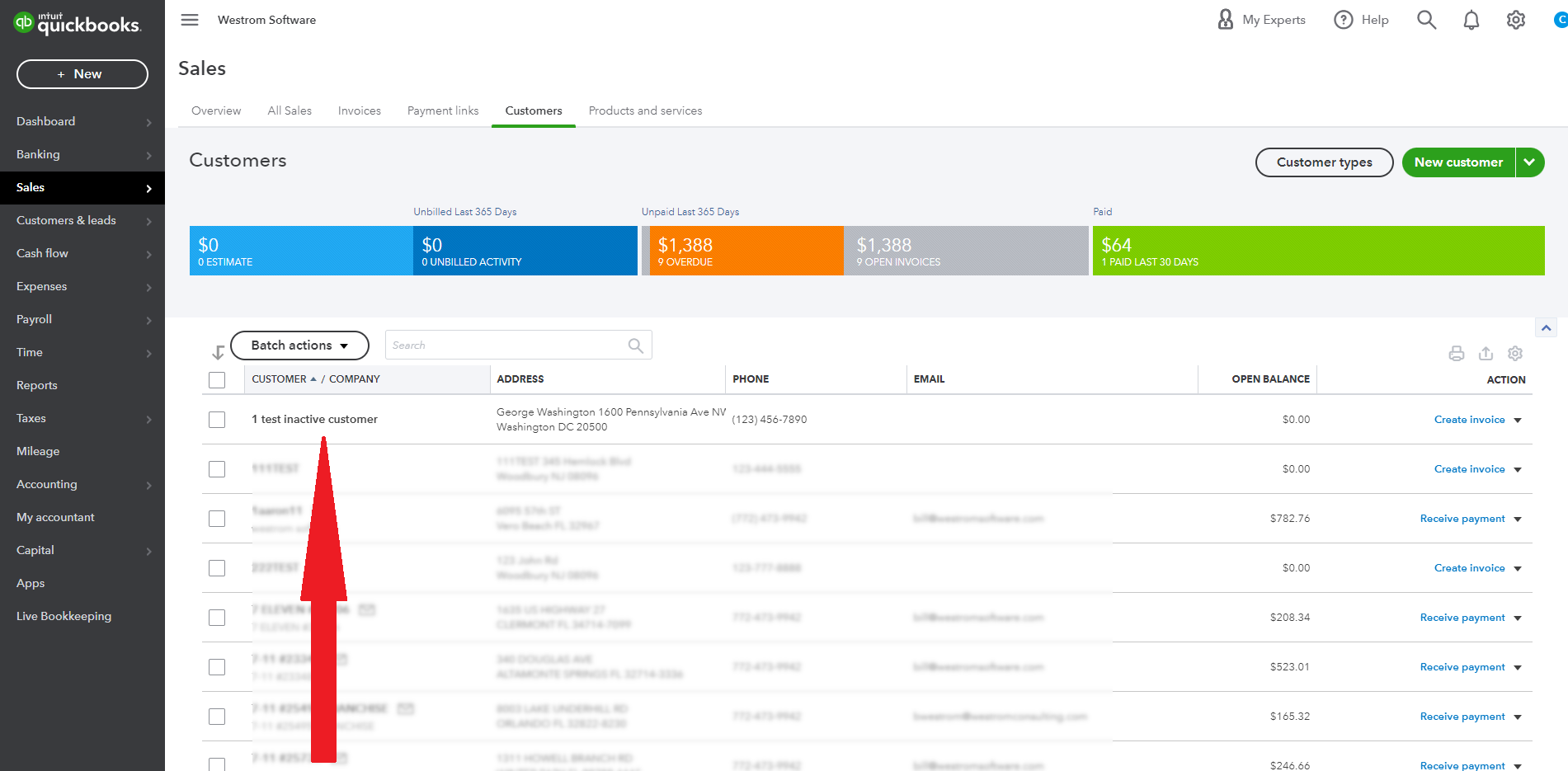Image resolution: width=1568 pixels, height=771 pixels.
Task: Filter by the gray Open Invoices bar
Action: (966, 251)
